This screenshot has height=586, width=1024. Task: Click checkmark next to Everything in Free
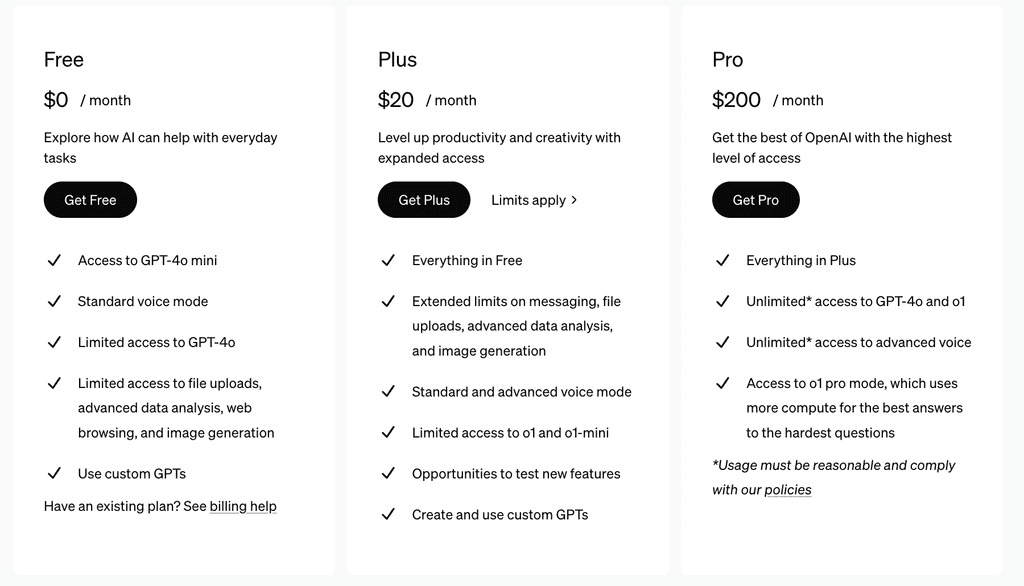click(389, 260)
